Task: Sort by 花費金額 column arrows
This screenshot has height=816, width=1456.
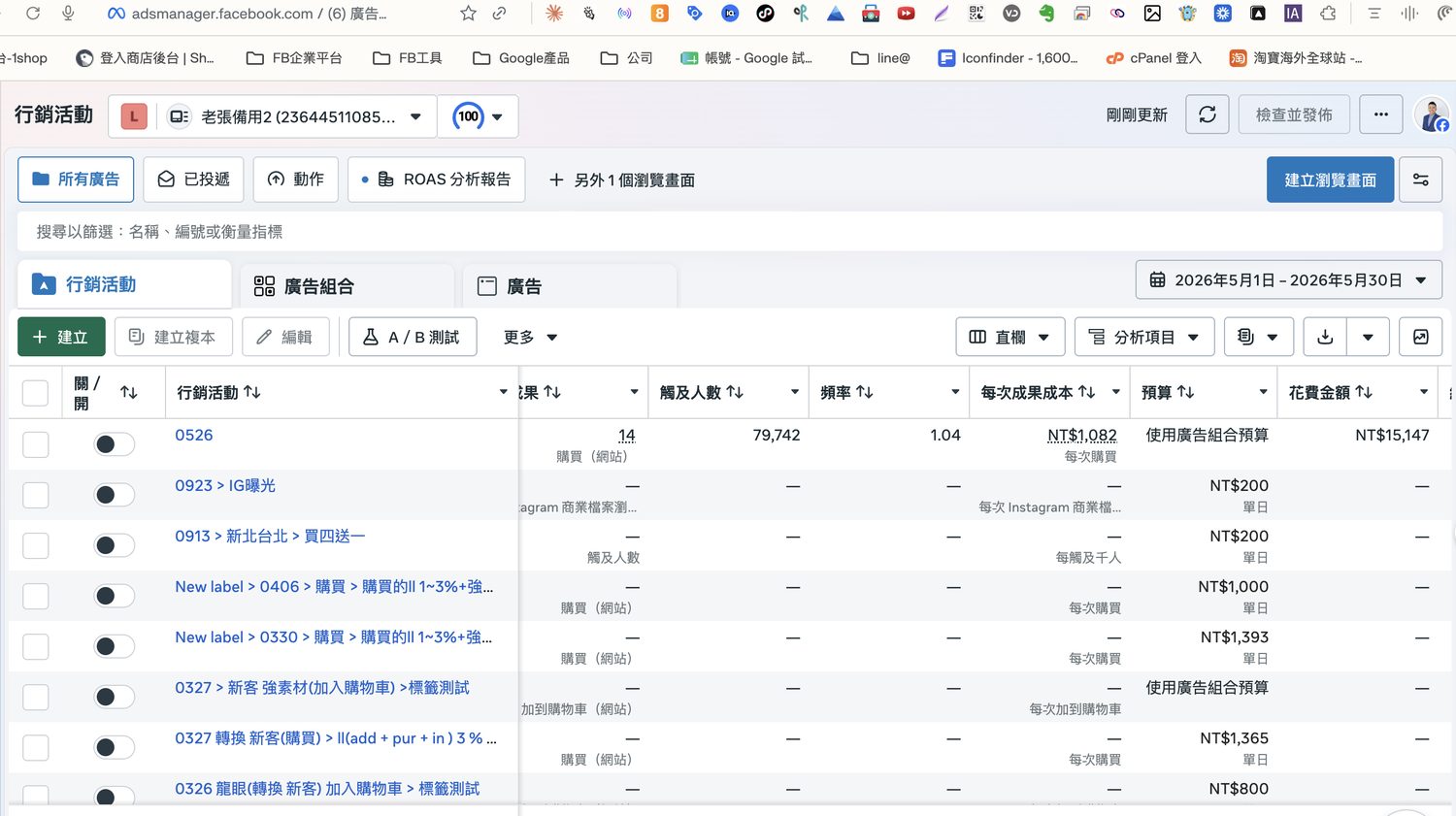Action: [1364, 392]
